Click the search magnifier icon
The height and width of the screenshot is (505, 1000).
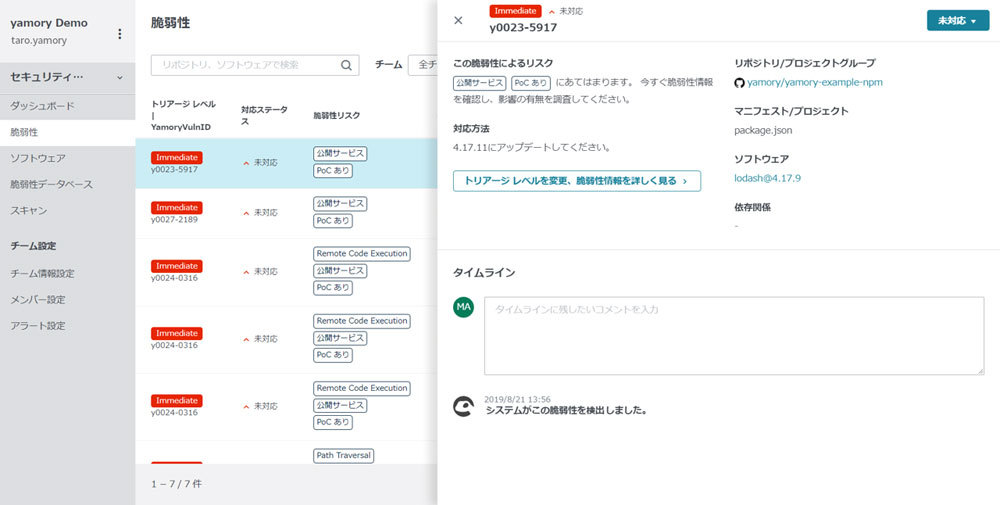tap(347, 66)
